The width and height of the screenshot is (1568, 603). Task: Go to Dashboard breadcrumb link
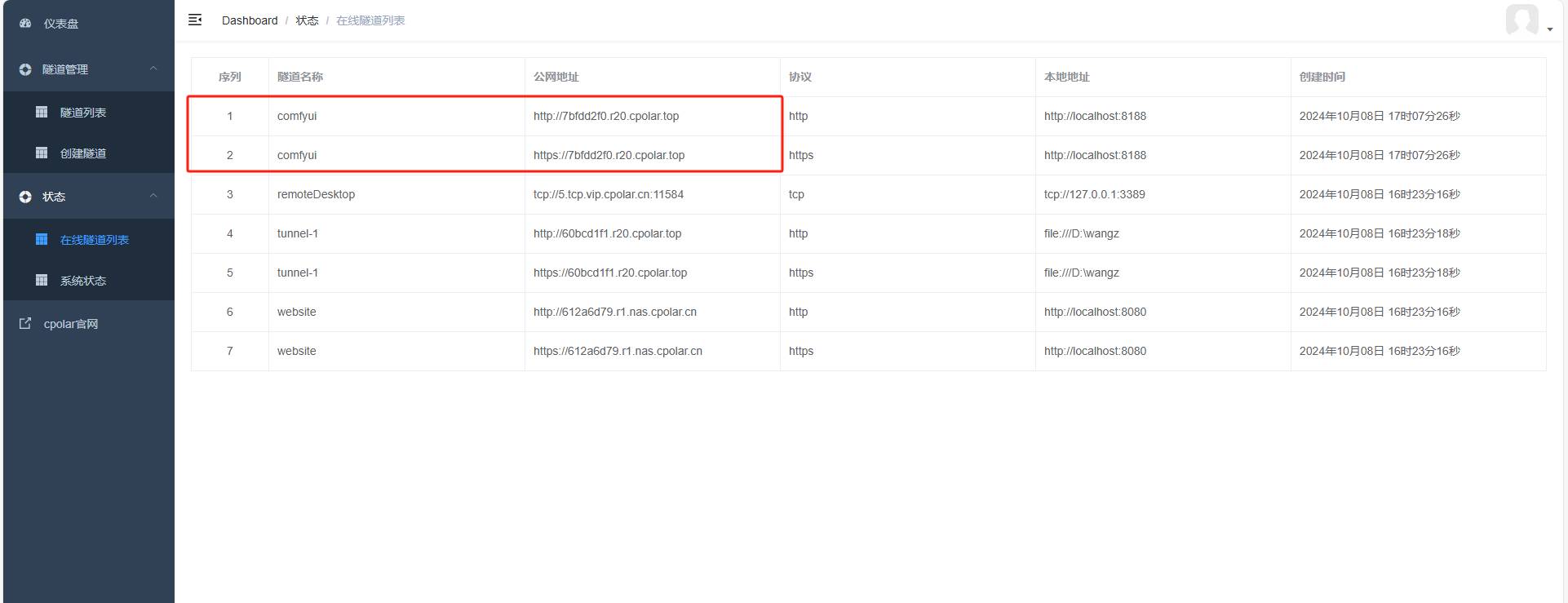coord(250,20)
